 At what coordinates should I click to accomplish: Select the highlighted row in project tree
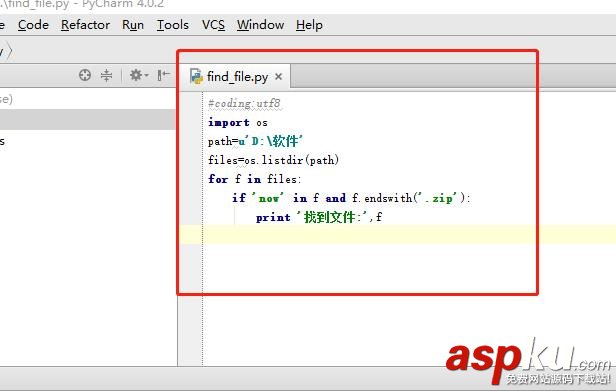click(x=87, y=119)
